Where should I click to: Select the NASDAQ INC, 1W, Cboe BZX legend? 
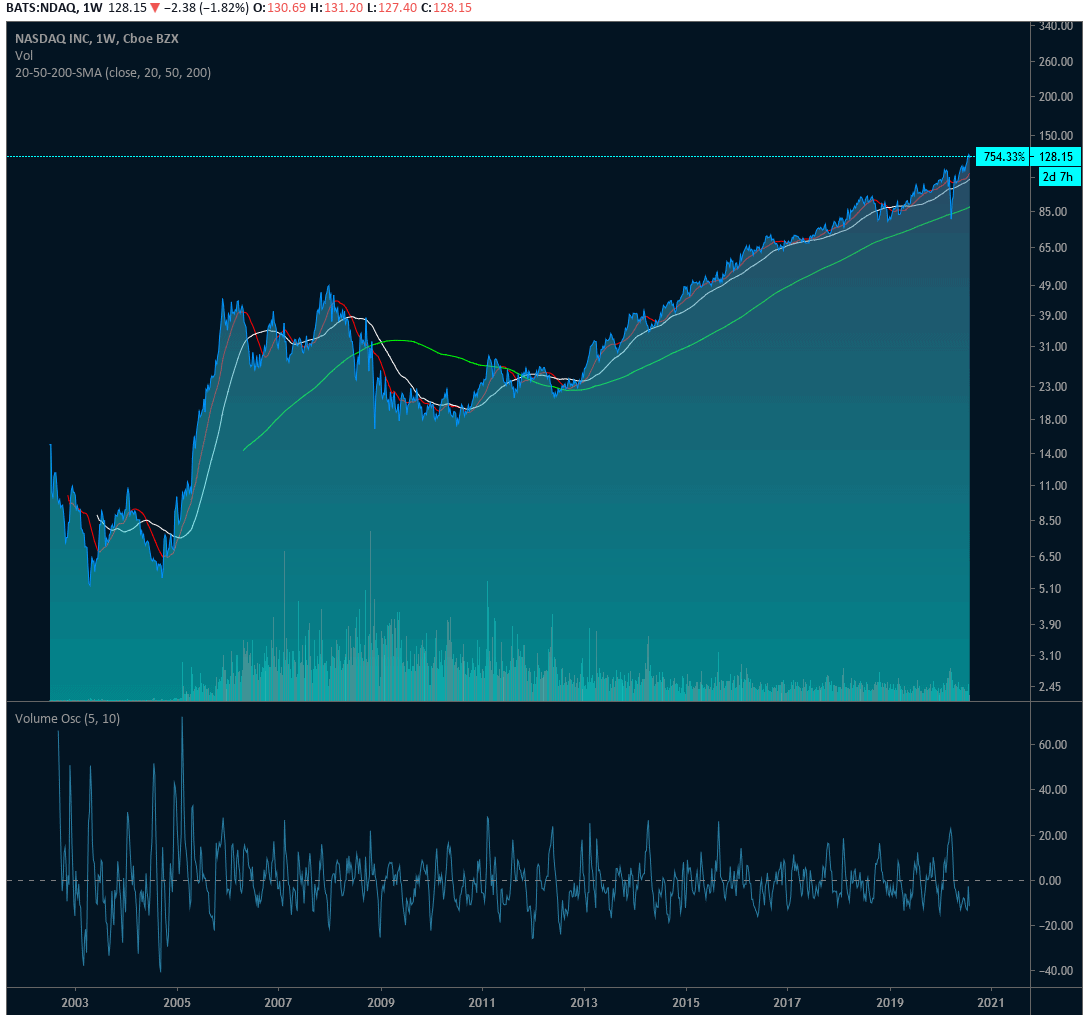[96, 38]
